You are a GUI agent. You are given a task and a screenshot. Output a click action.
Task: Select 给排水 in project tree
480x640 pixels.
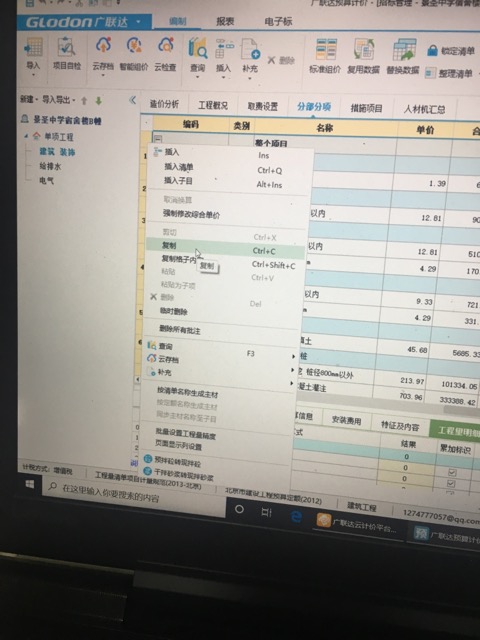pyautogui.click(x=50, y=166)
